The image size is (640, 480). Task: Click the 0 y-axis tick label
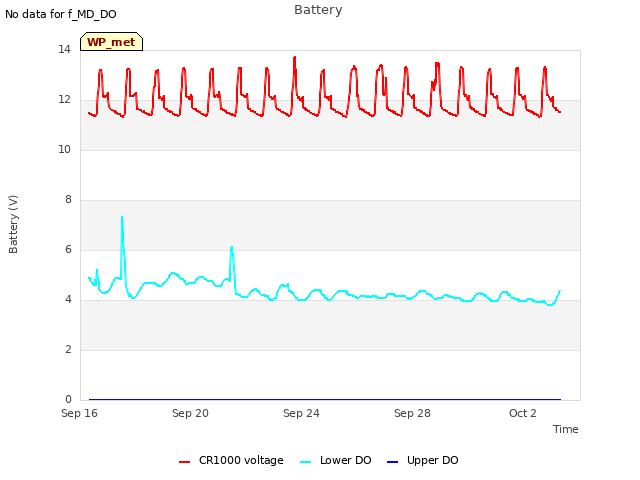coord(68,400)
